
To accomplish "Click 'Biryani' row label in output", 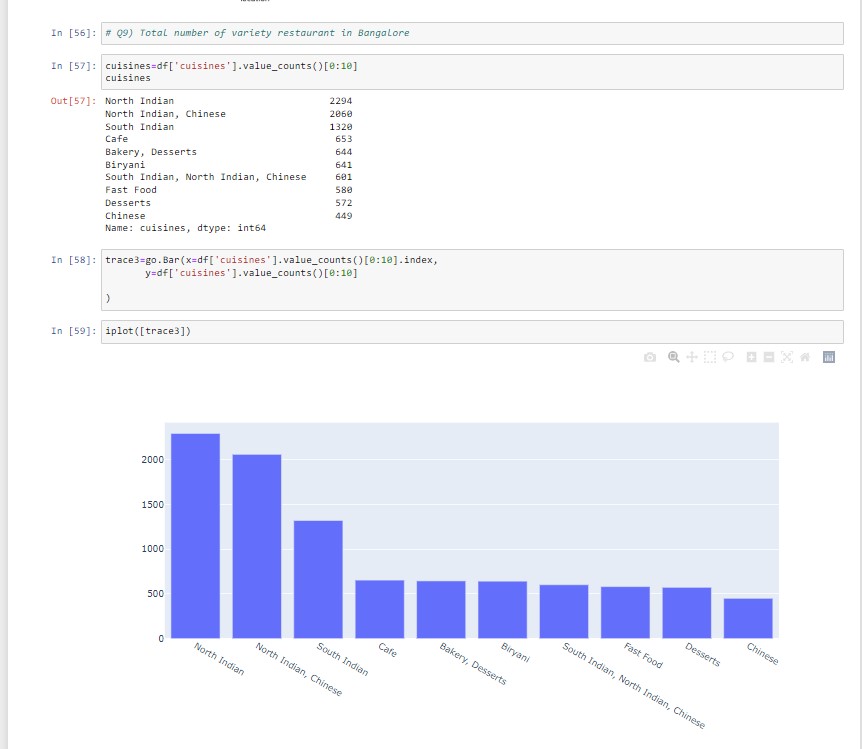I will tap(125, 165).
